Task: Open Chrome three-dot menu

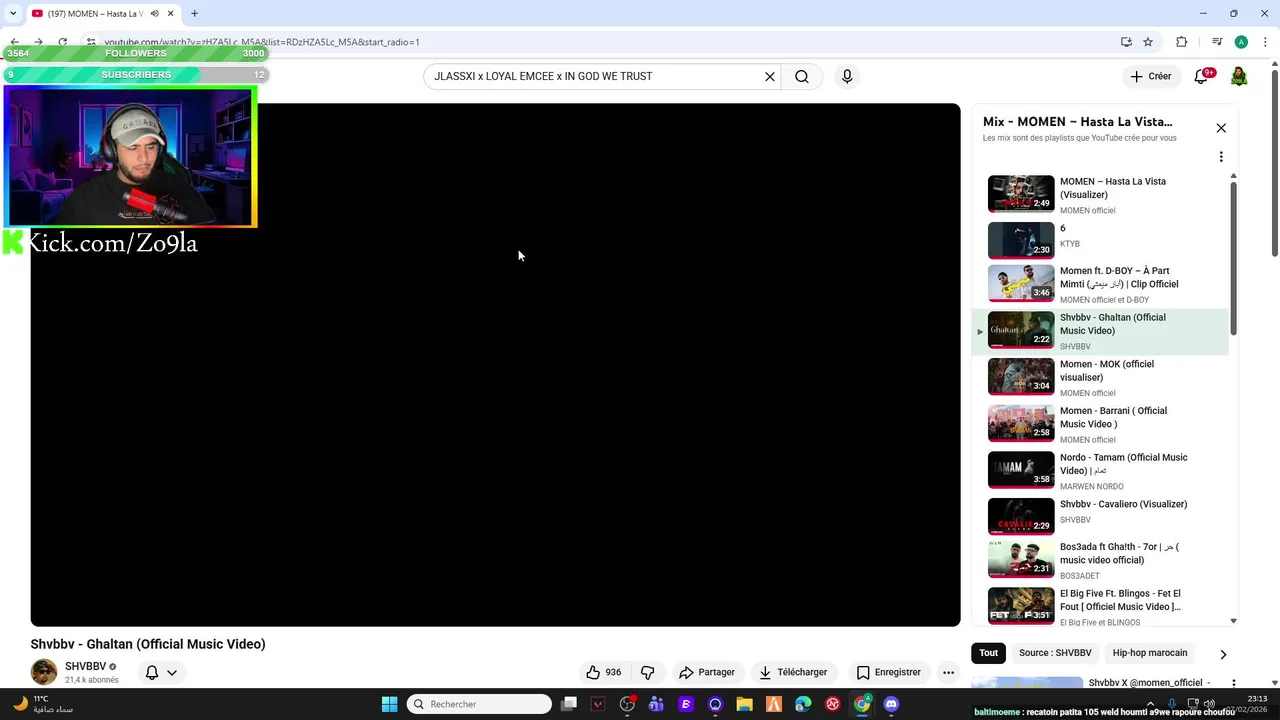Action: tap(1265, 42)
